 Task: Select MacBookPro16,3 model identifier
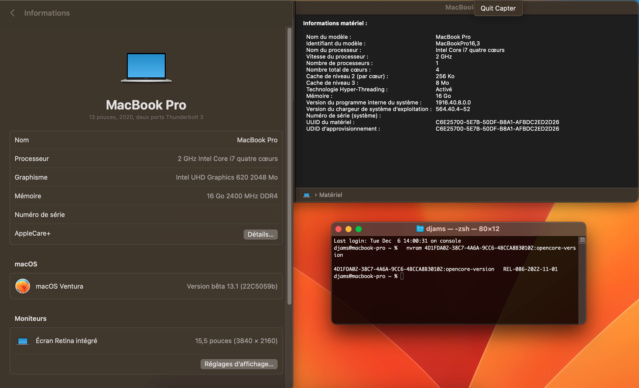pos(458,43)
